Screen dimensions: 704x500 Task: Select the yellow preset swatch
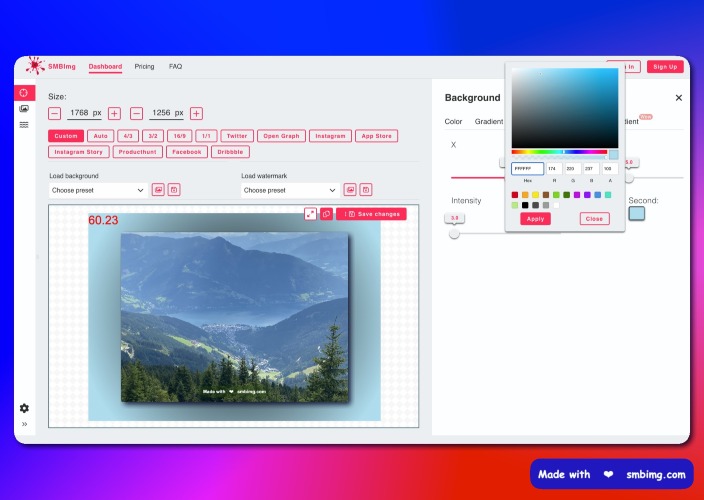(x=536, y=195)
